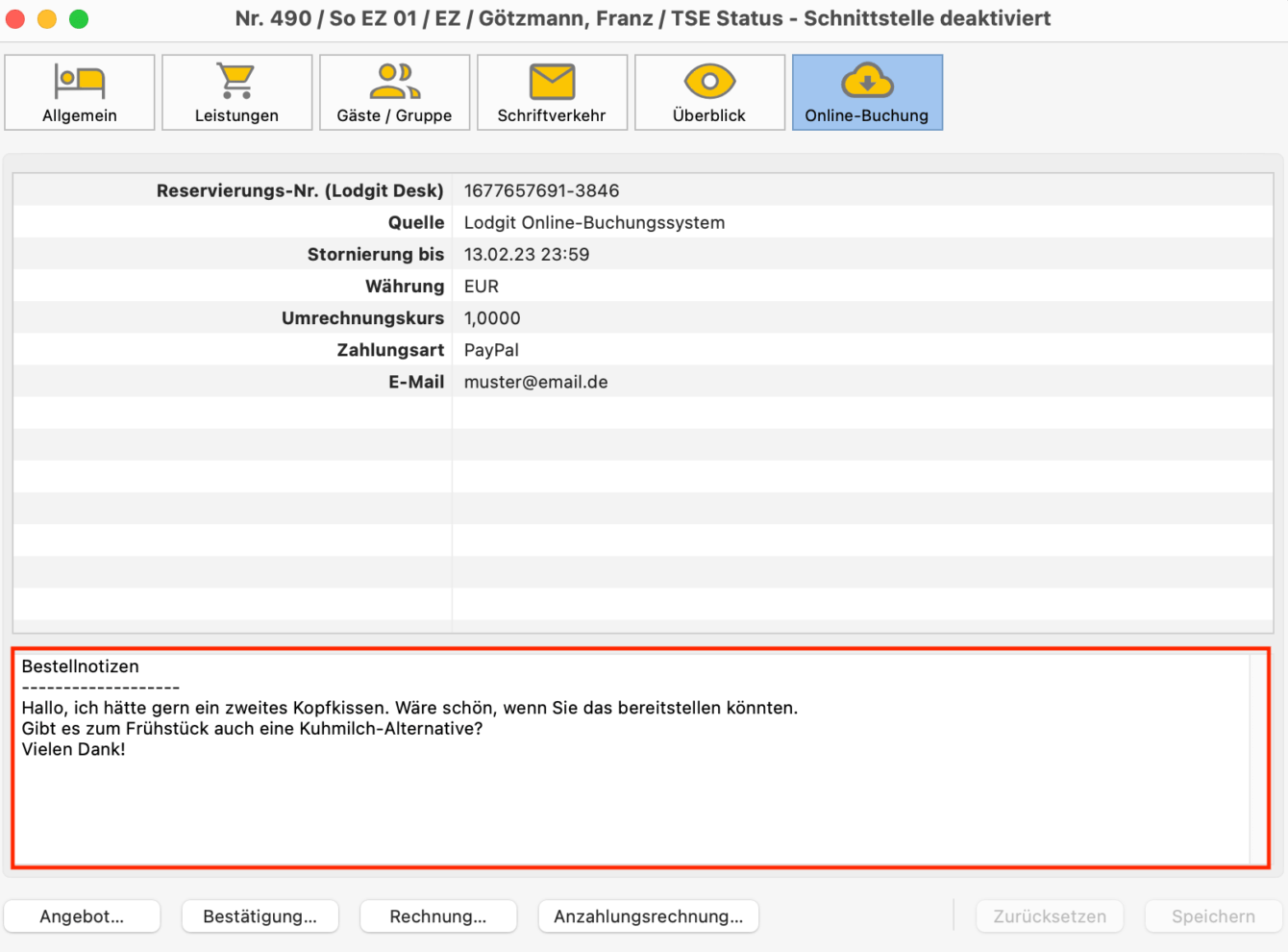Select exchange rate value 1,0000
The height and width of the screenshot is (952, 1288).
[492, 317]
